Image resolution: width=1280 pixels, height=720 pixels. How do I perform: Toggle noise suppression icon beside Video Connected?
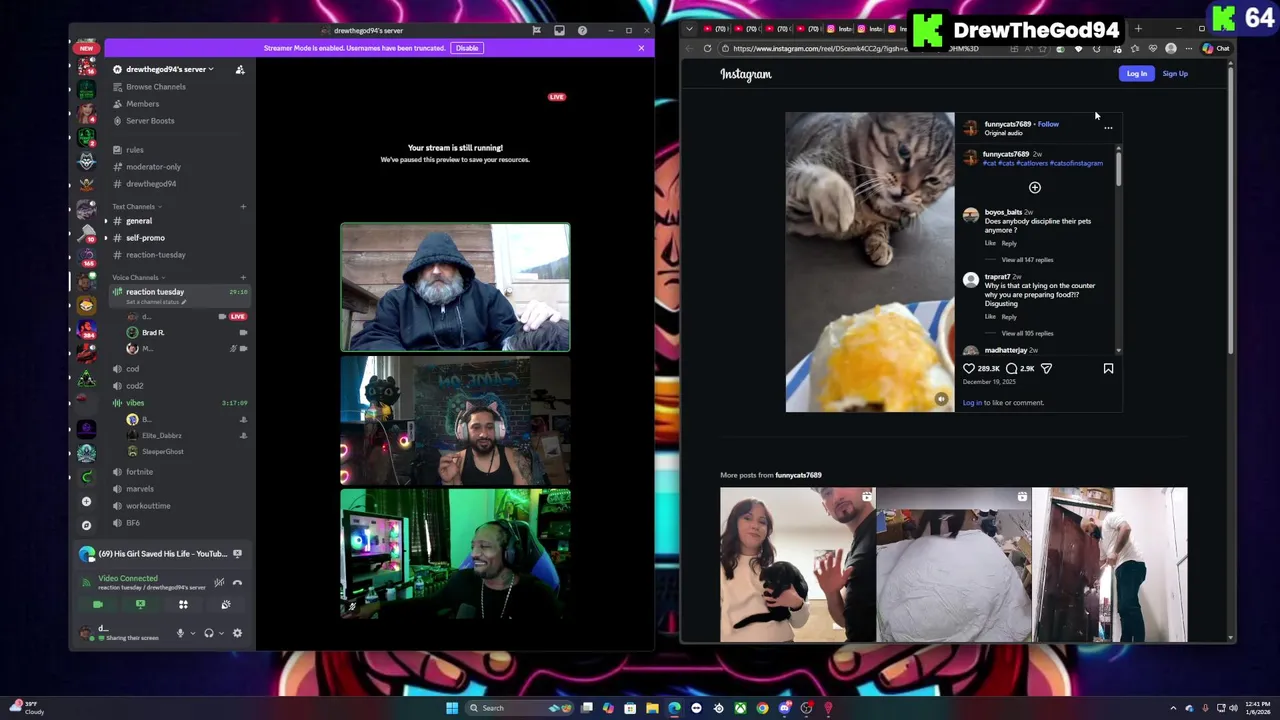[x=219, y=582]
